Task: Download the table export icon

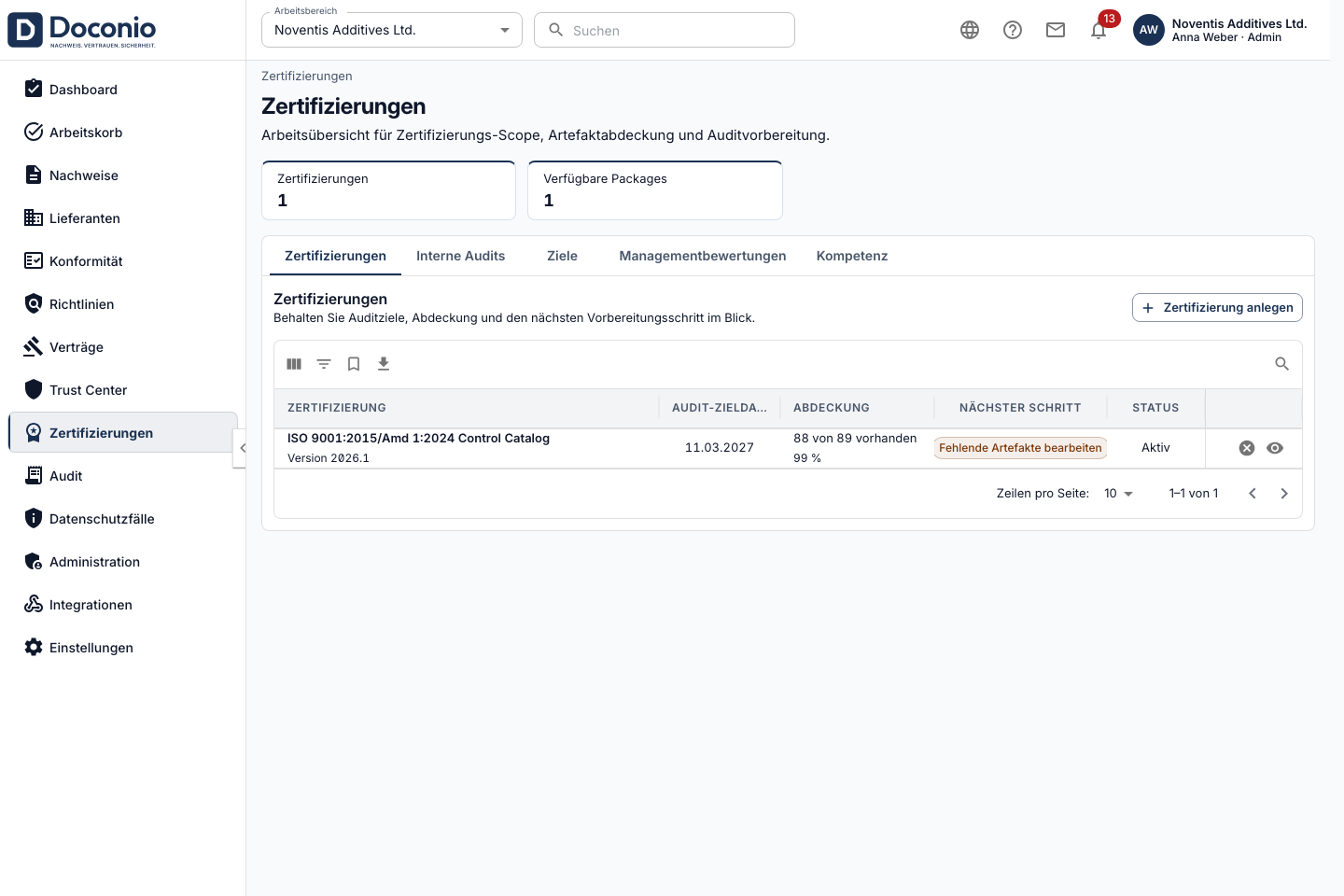Action: [x=384, y=364]
